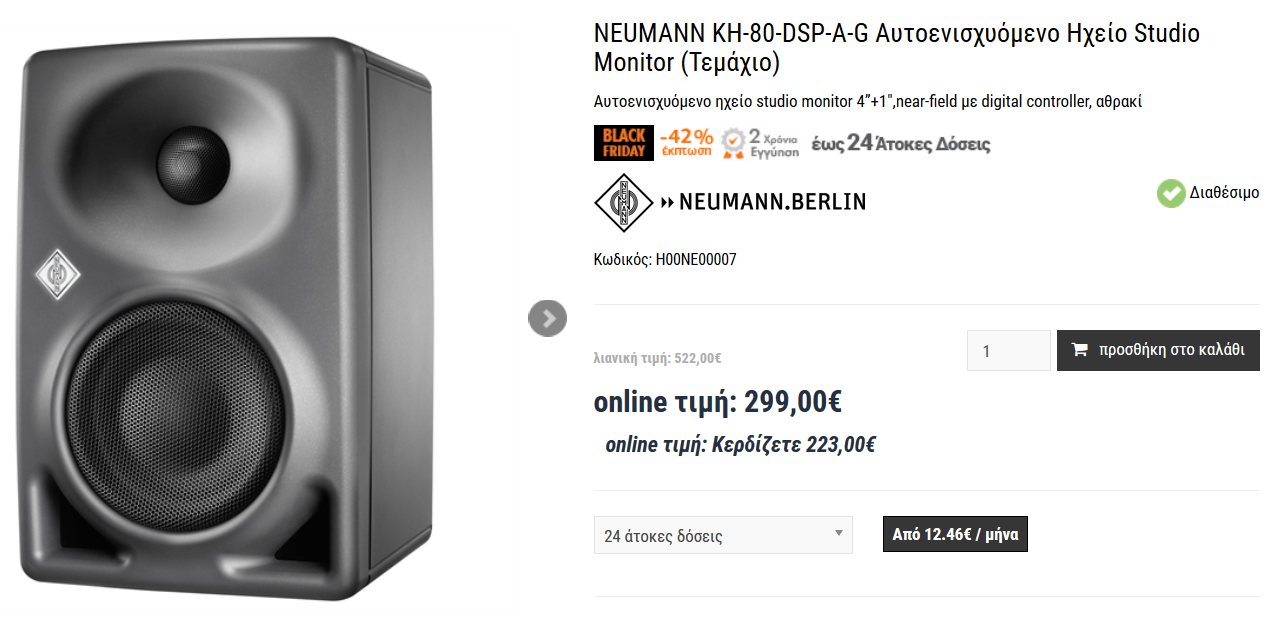Click the -42% discount badge

click(686, 143)
